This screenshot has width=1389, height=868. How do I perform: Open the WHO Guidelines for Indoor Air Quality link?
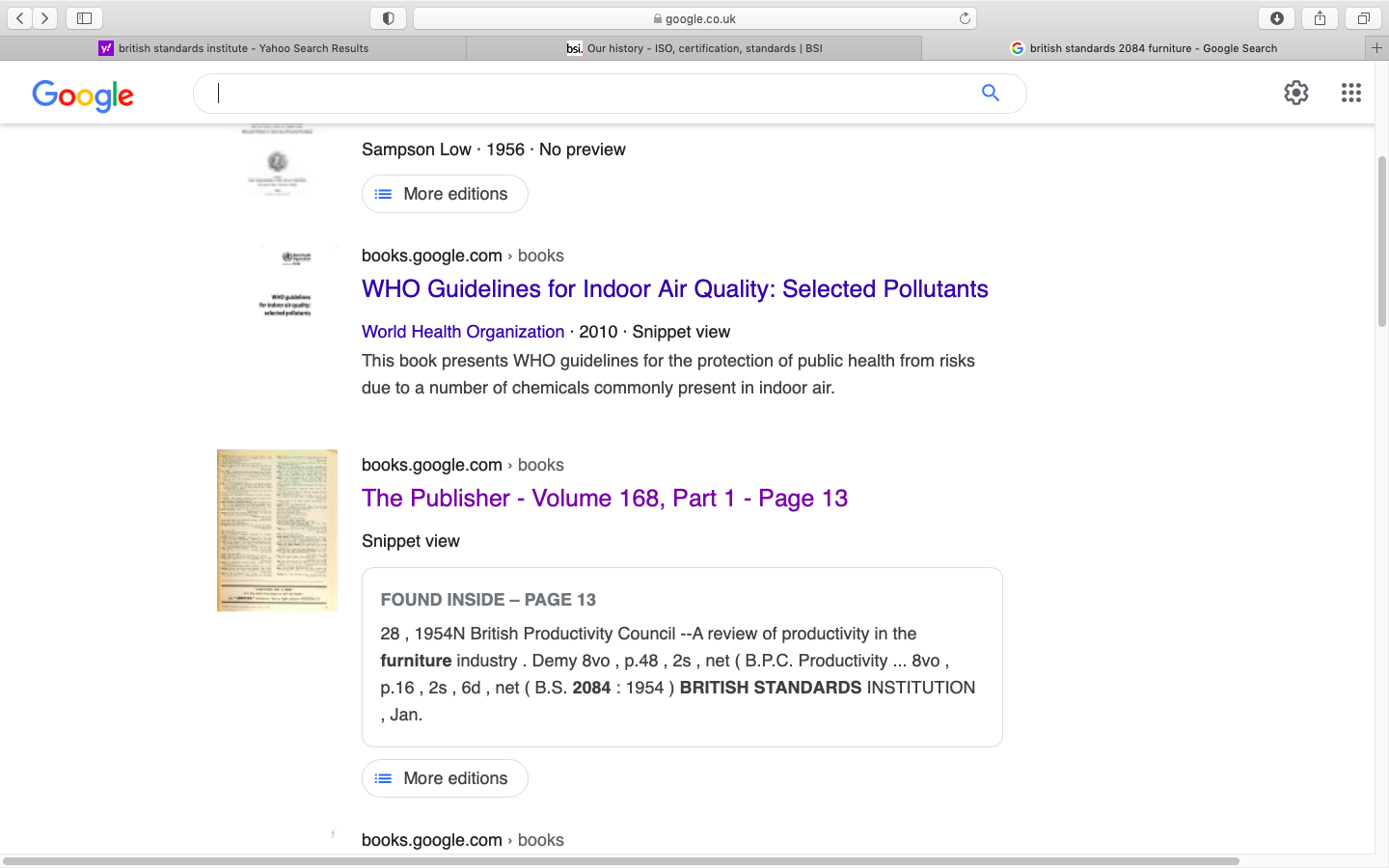click(674, 289)
